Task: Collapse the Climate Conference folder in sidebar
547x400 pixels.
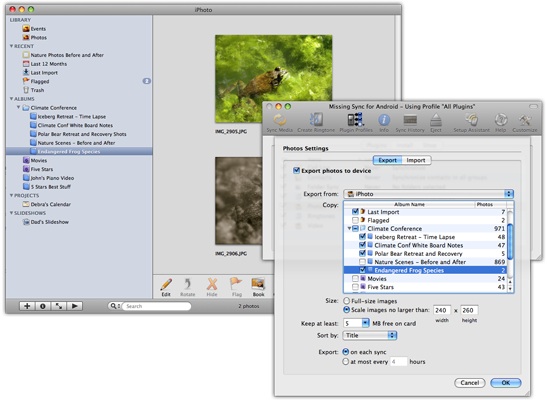Action: (18, 107)
